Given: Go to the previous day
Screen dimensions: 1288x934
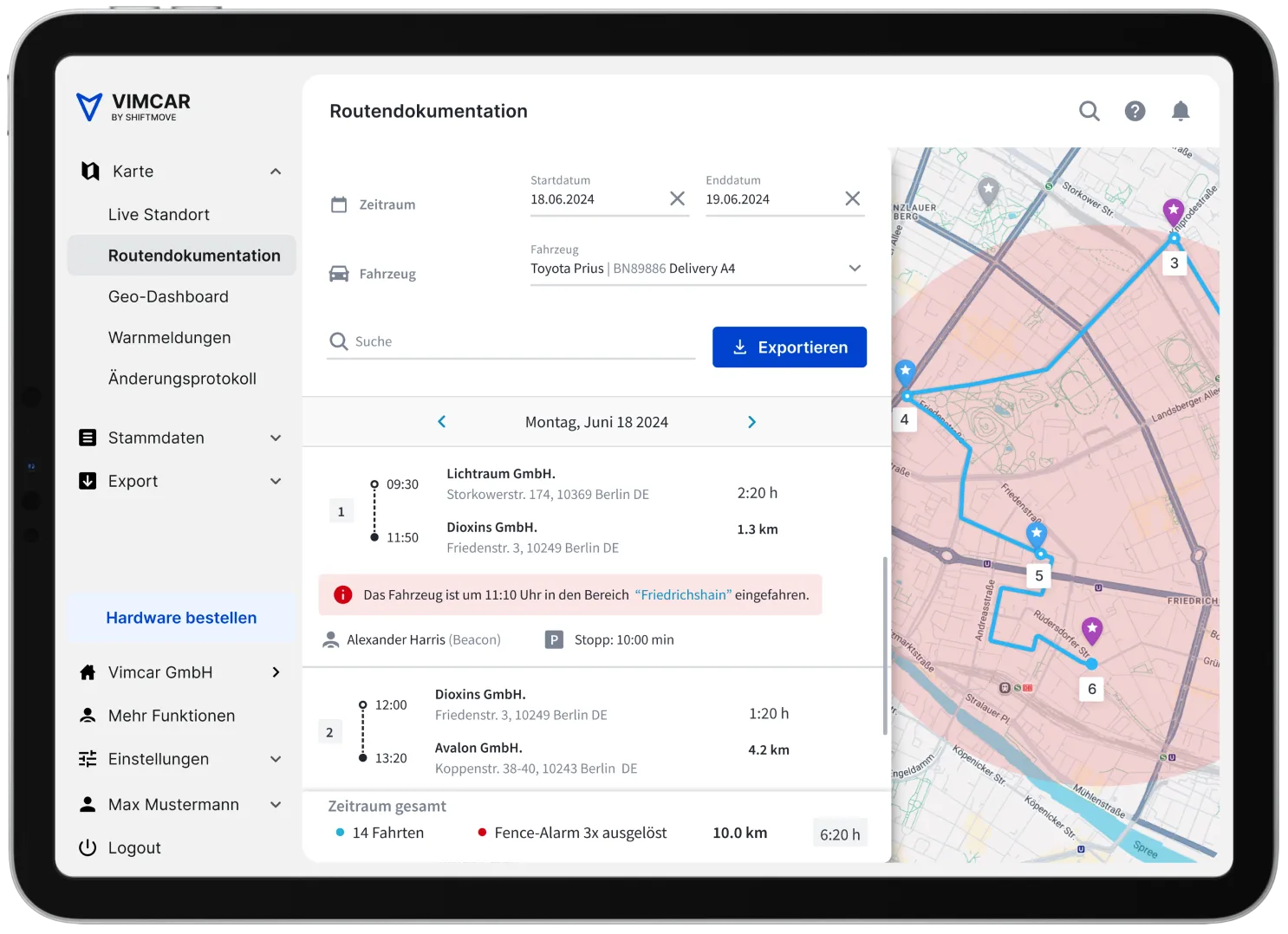Looking at the screenshot, I should point(442,422).
